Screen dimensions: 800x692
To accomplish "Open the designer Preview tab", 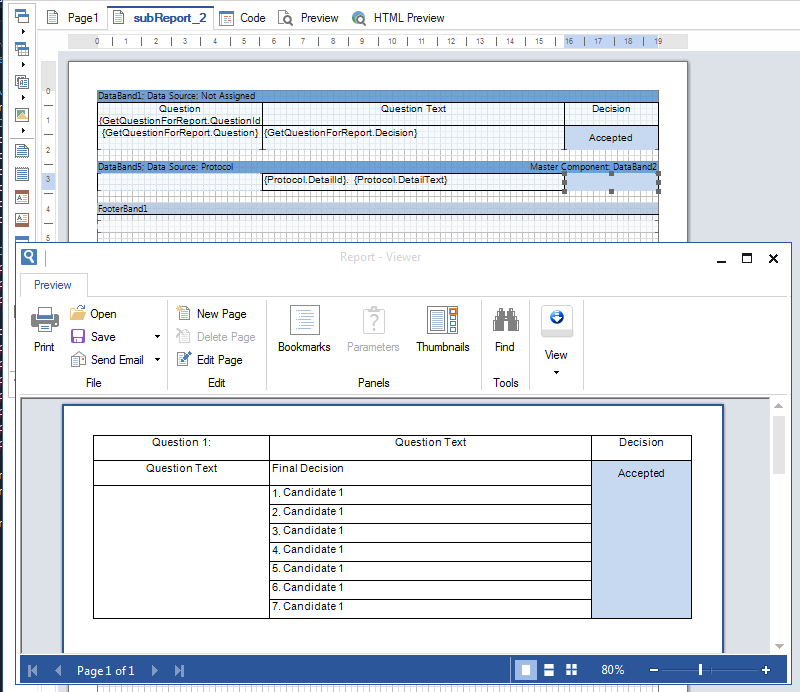I will tap(308, 18).
